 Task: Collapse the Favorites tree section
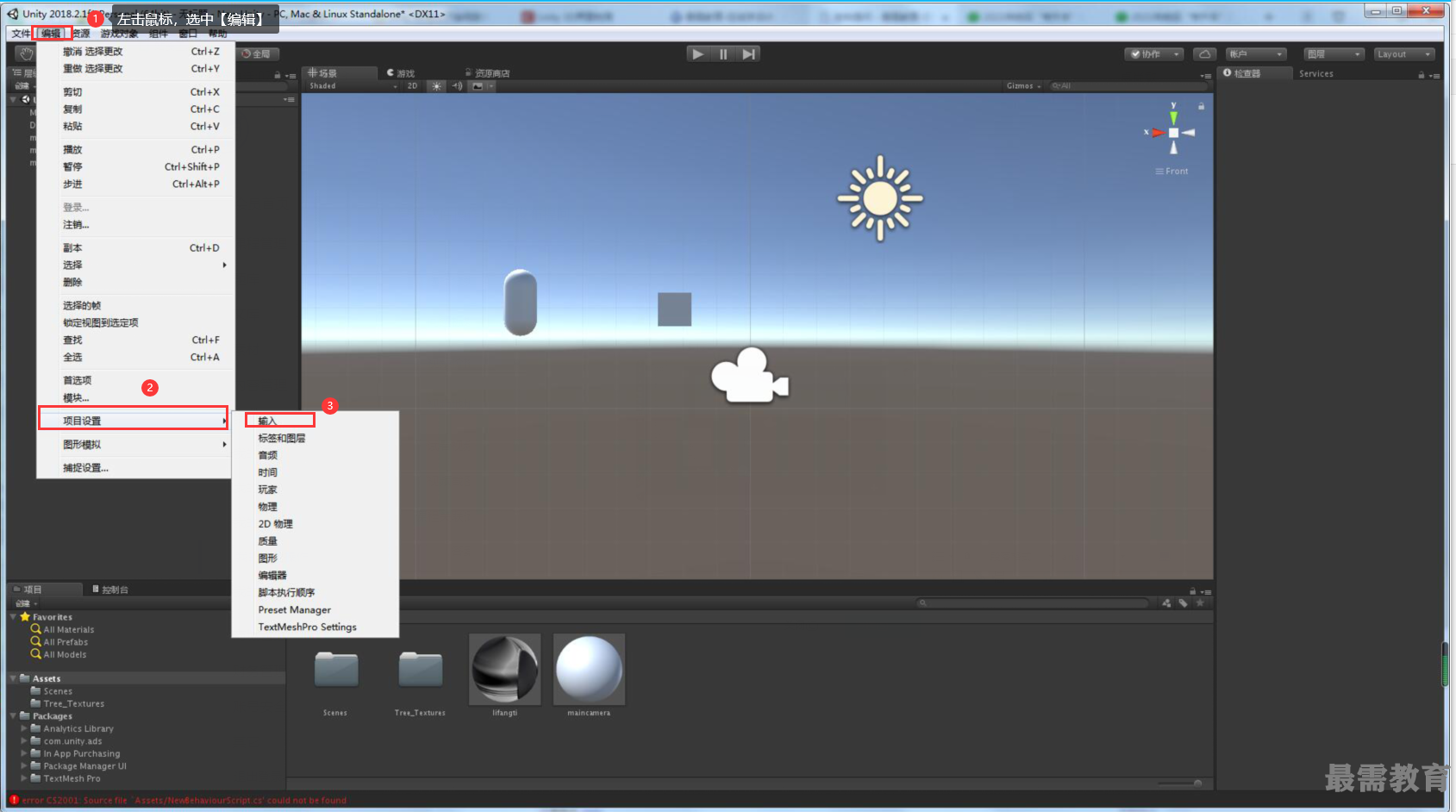(13, 617)
